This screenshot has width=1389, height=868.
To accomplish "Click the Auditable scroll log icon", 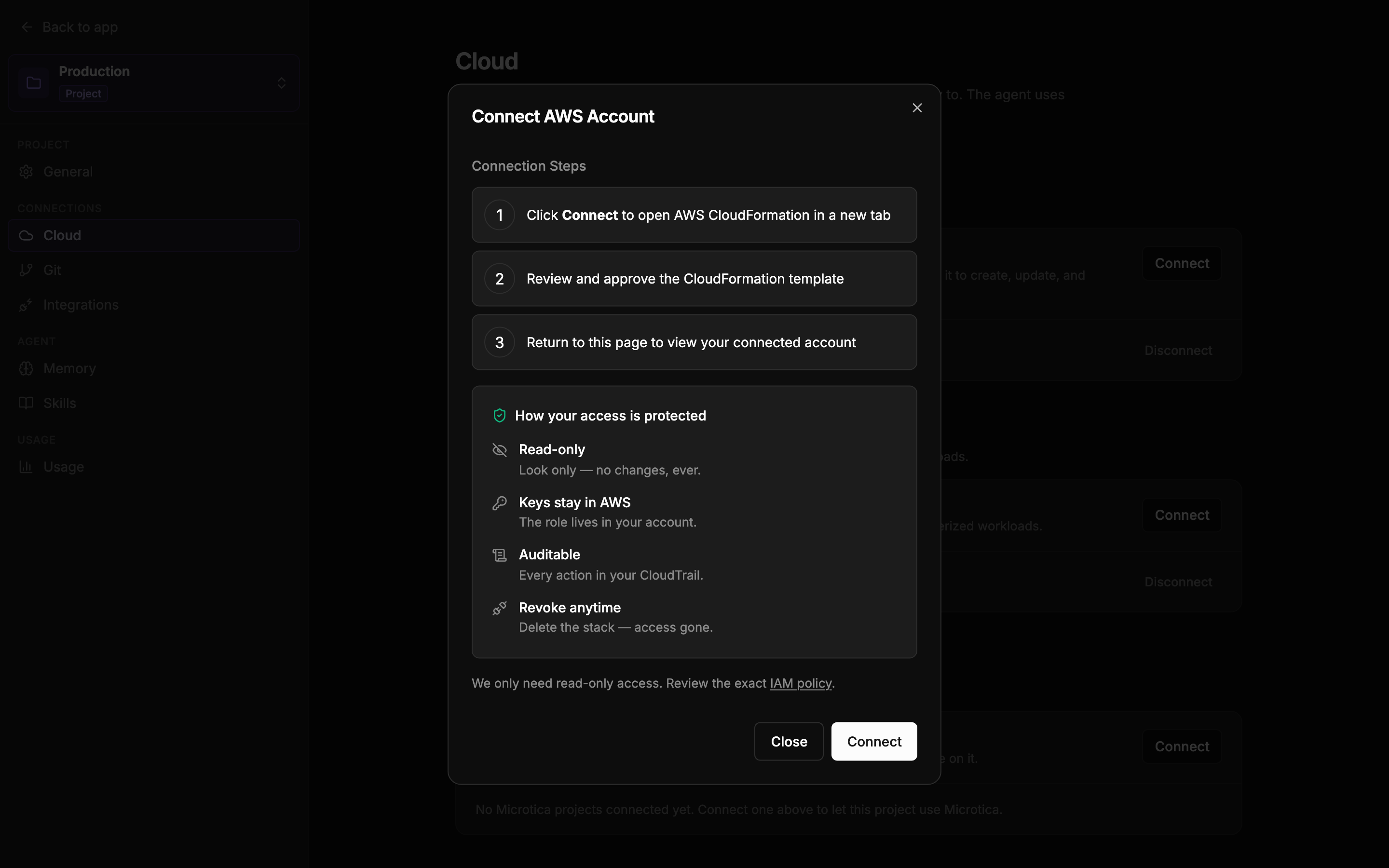I will 499,555.
